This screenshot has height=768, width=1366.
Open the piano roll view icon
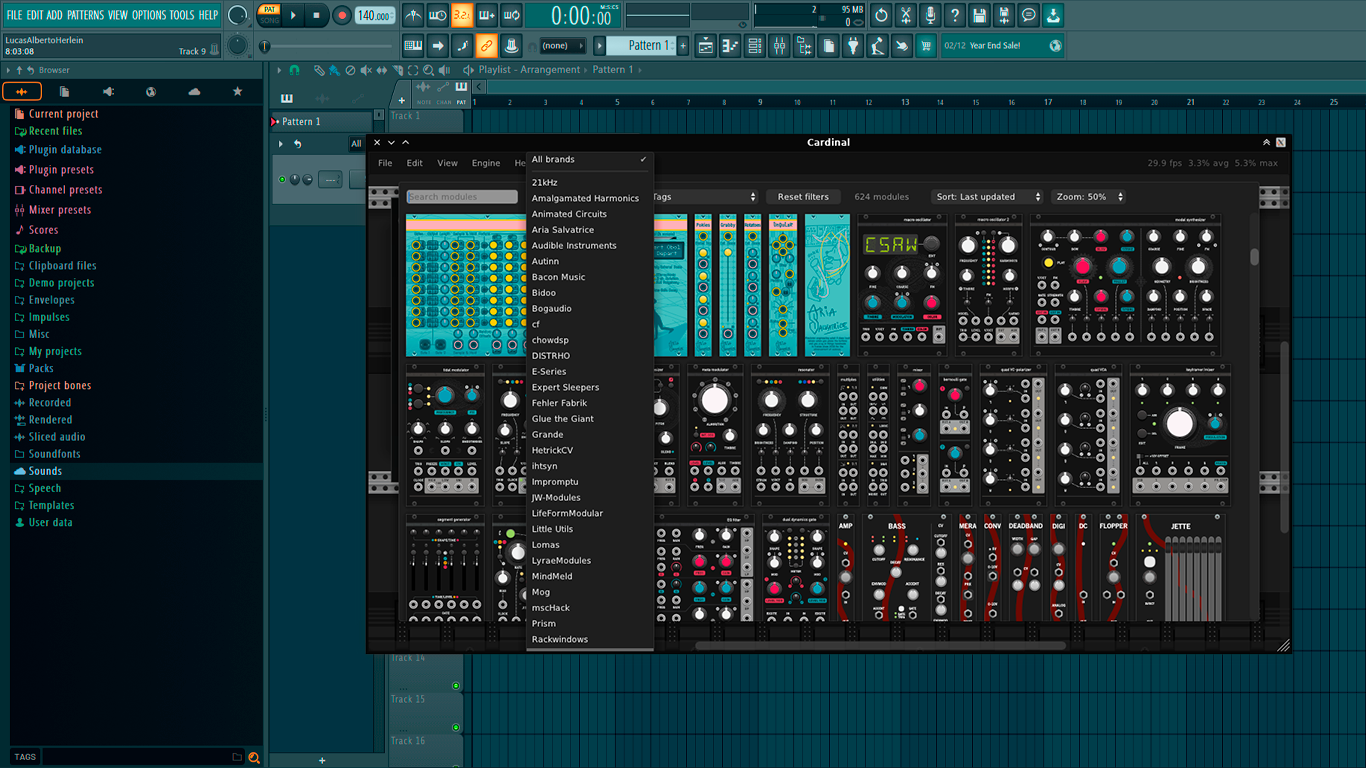(730, 46)
